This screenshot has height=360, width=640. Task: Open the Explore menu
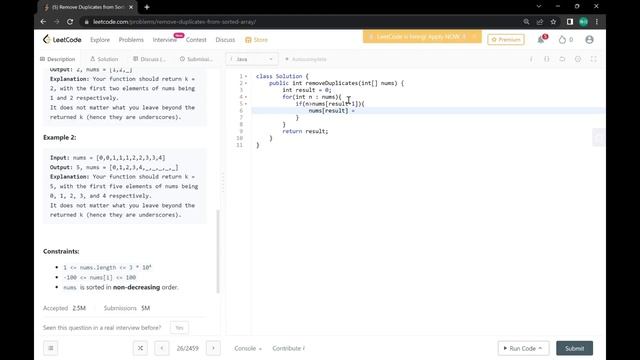[100, 40]
